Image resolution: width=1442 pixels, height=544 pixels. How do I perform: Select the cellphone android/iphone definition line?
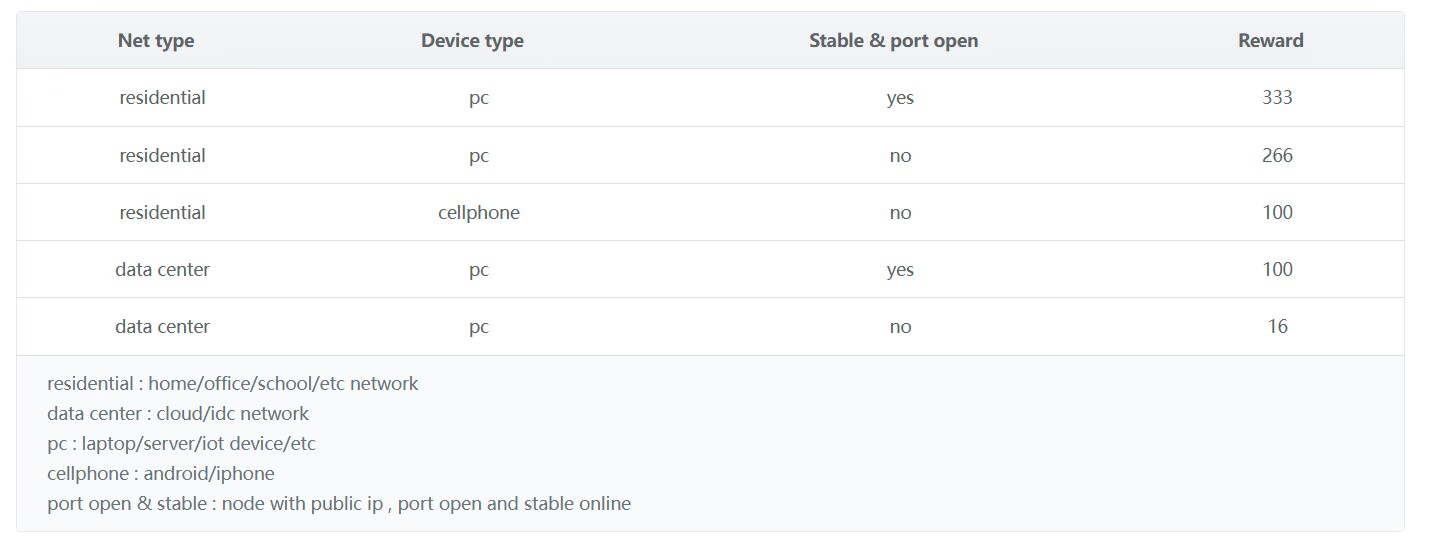pos(161,474)
